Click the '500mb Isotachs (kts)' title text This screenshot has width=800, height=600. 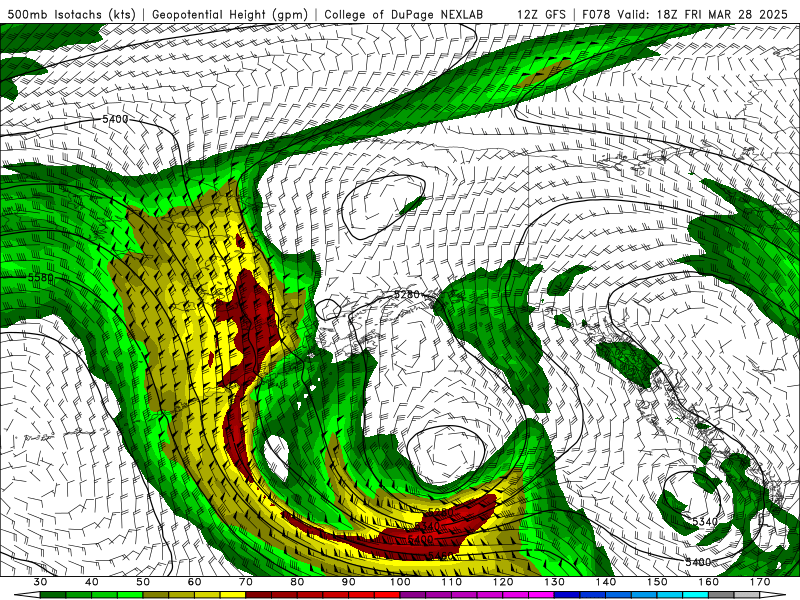[x=72, y=15]
